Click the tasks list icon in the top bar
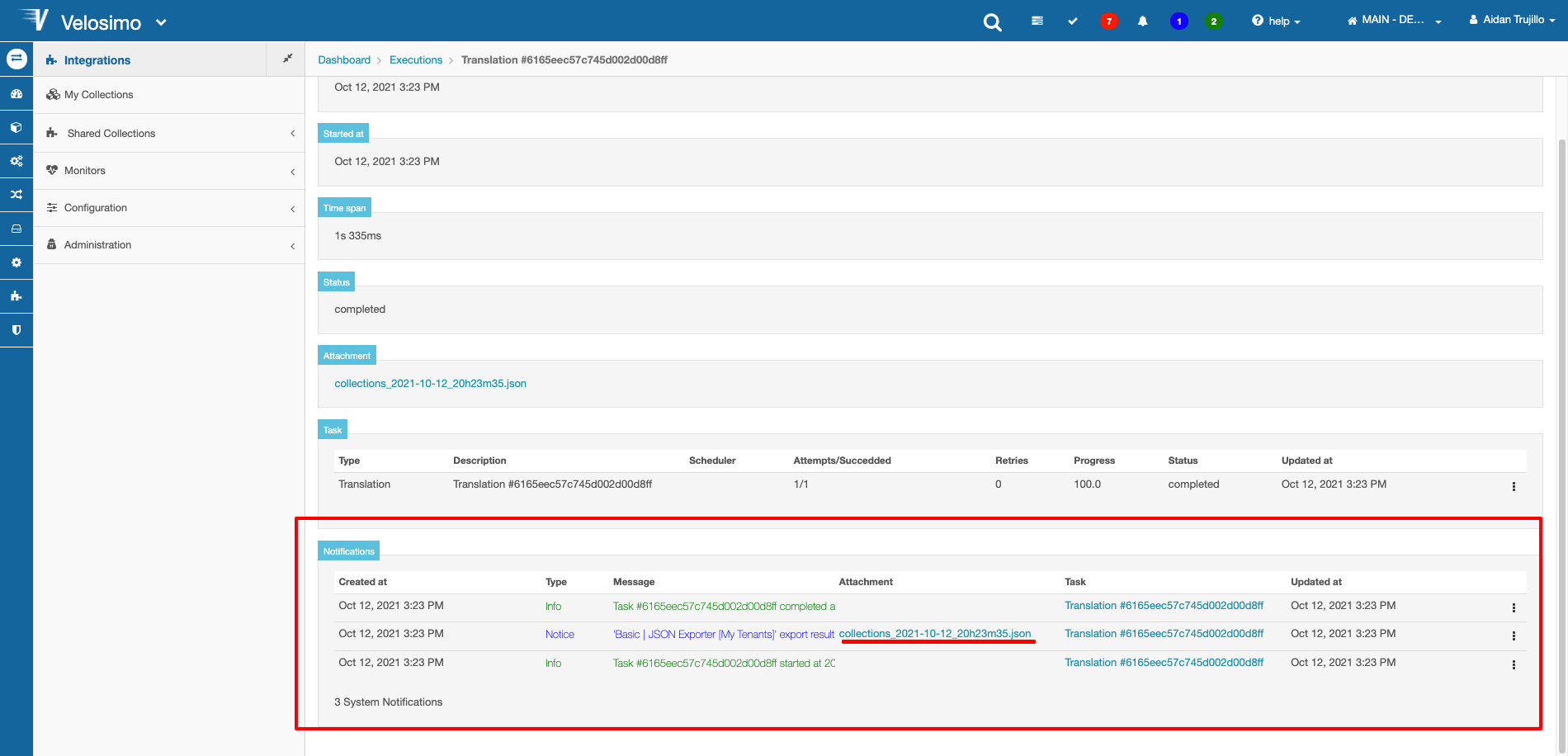Screen dimensions: 1568x756 (1037, 21)
